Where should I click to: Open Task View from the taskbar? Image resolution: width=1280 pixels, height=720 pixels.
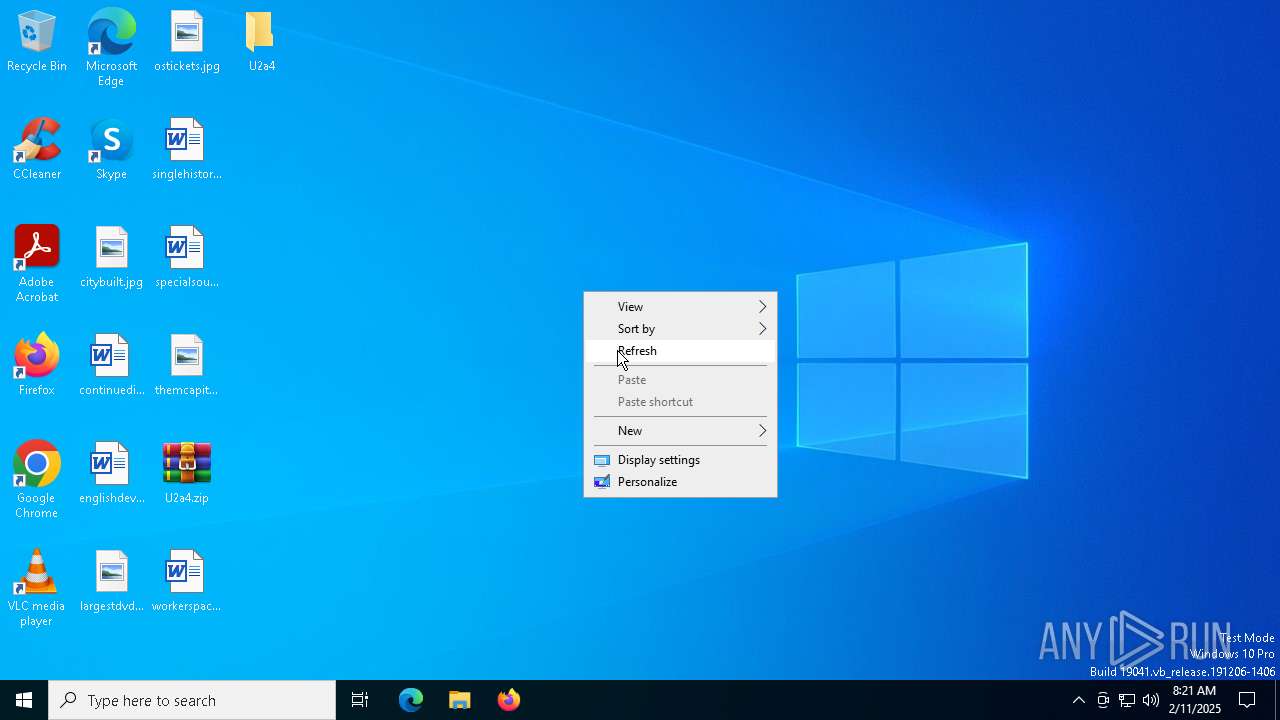(360, 700)
